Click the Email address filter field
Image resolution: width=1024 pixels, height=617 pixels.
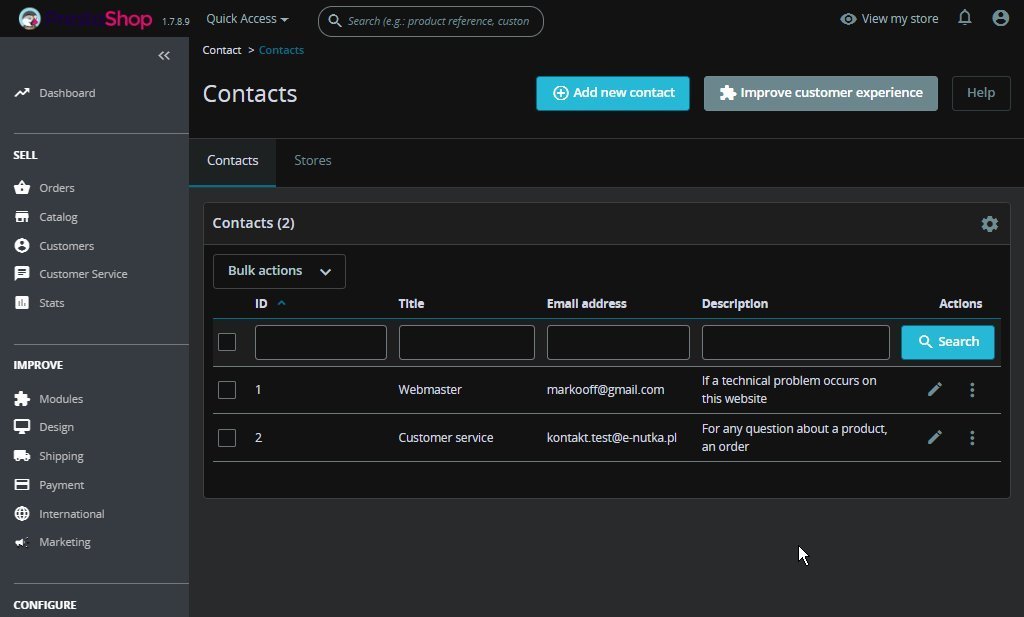(x=618, y=342)
